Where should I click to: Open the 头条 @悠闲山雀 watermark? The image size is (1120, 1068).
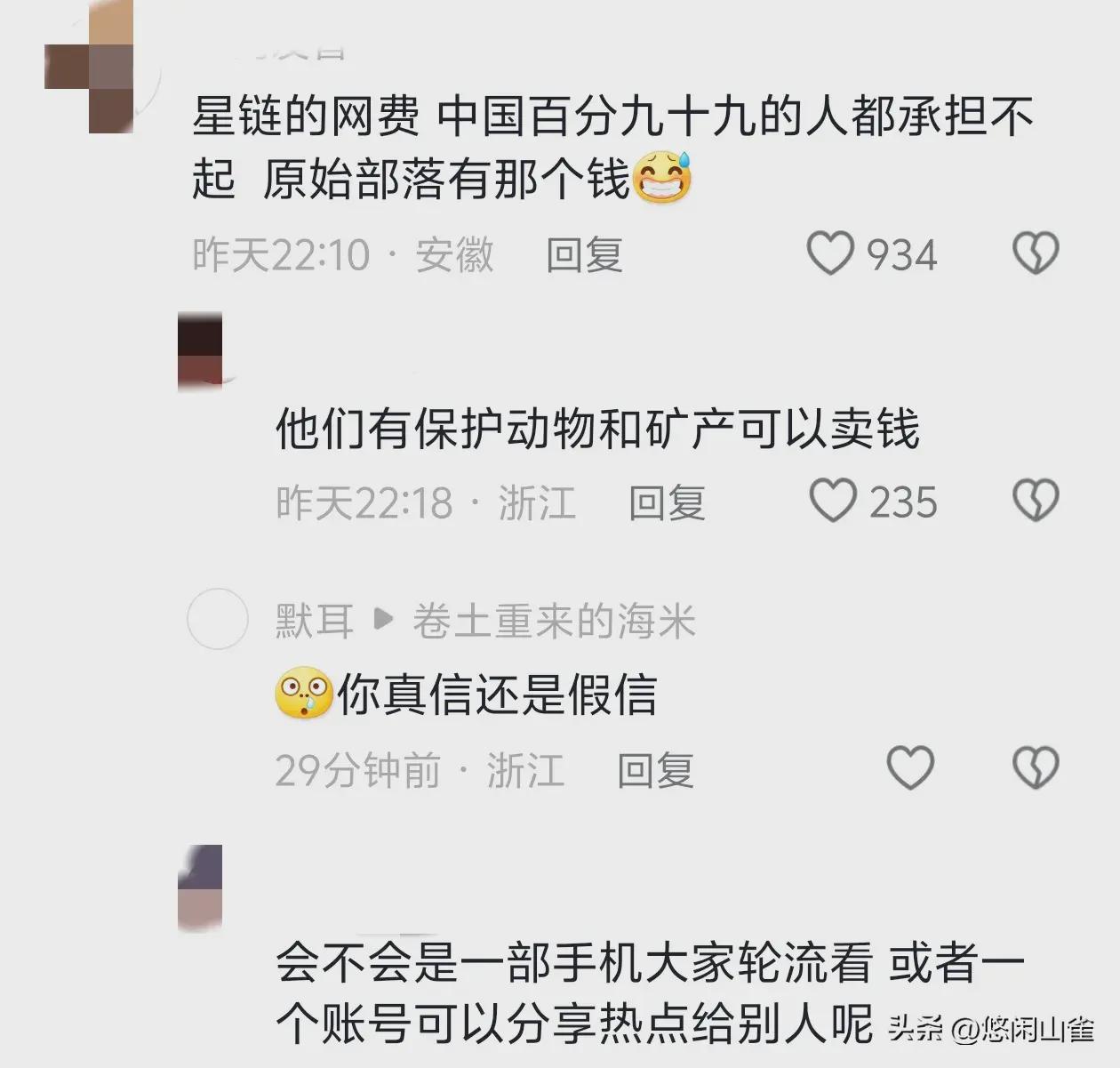coord(991,1029)
